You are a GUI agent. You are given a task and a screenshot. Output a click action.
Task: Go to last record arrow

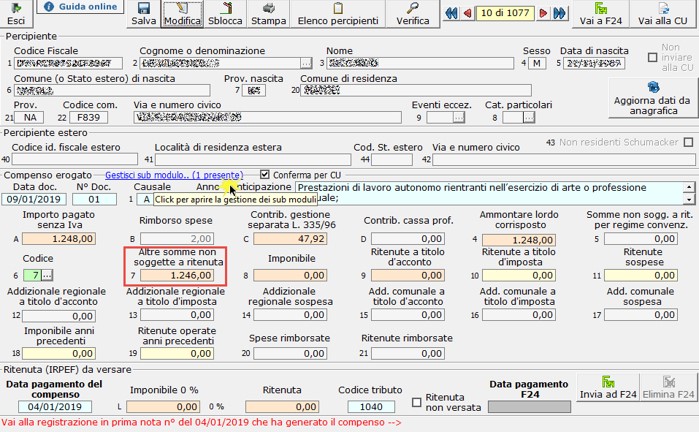[559, 13]
